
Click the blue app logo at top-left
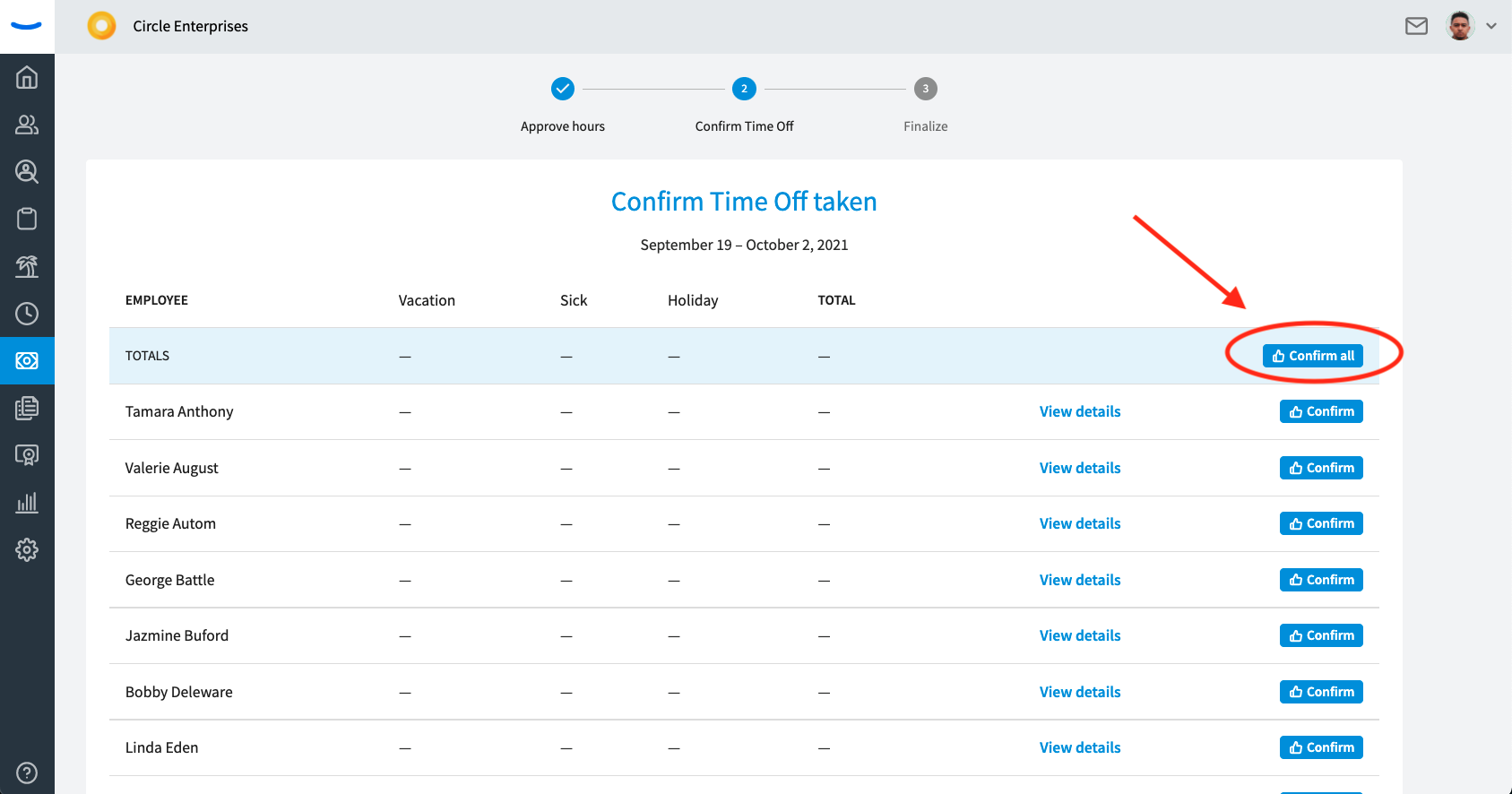click(x=27, y=26)
